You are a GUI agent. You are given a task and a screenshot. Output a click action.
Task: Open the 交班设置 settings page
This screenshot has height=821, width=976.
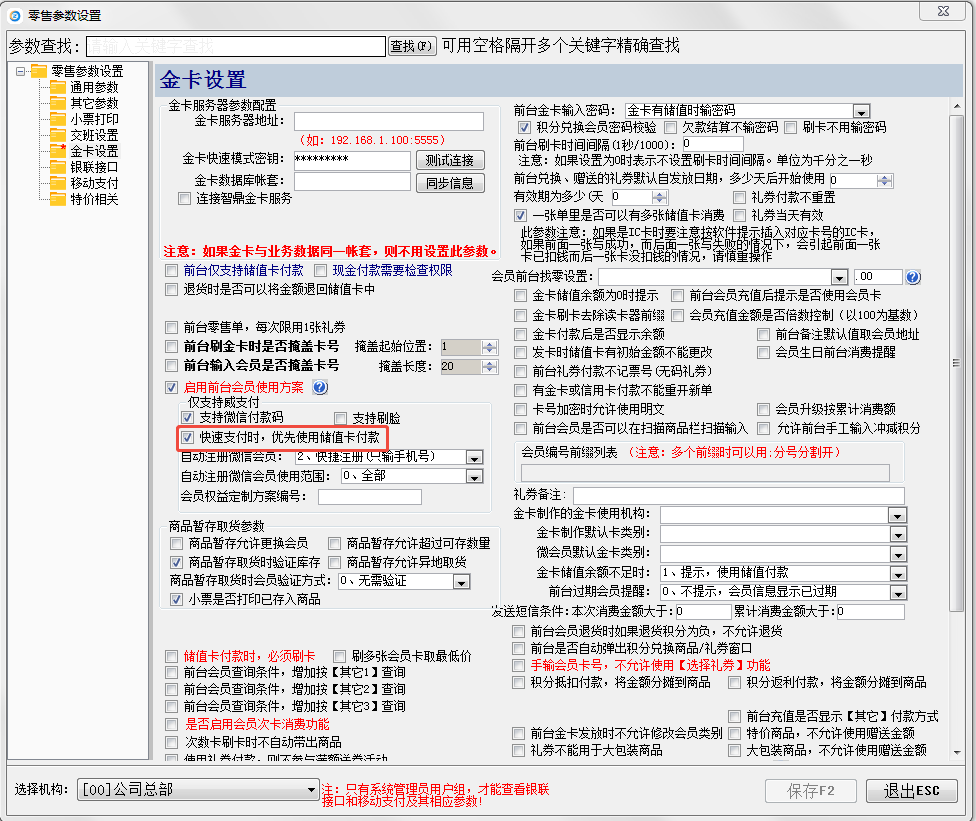click(94, 135)
